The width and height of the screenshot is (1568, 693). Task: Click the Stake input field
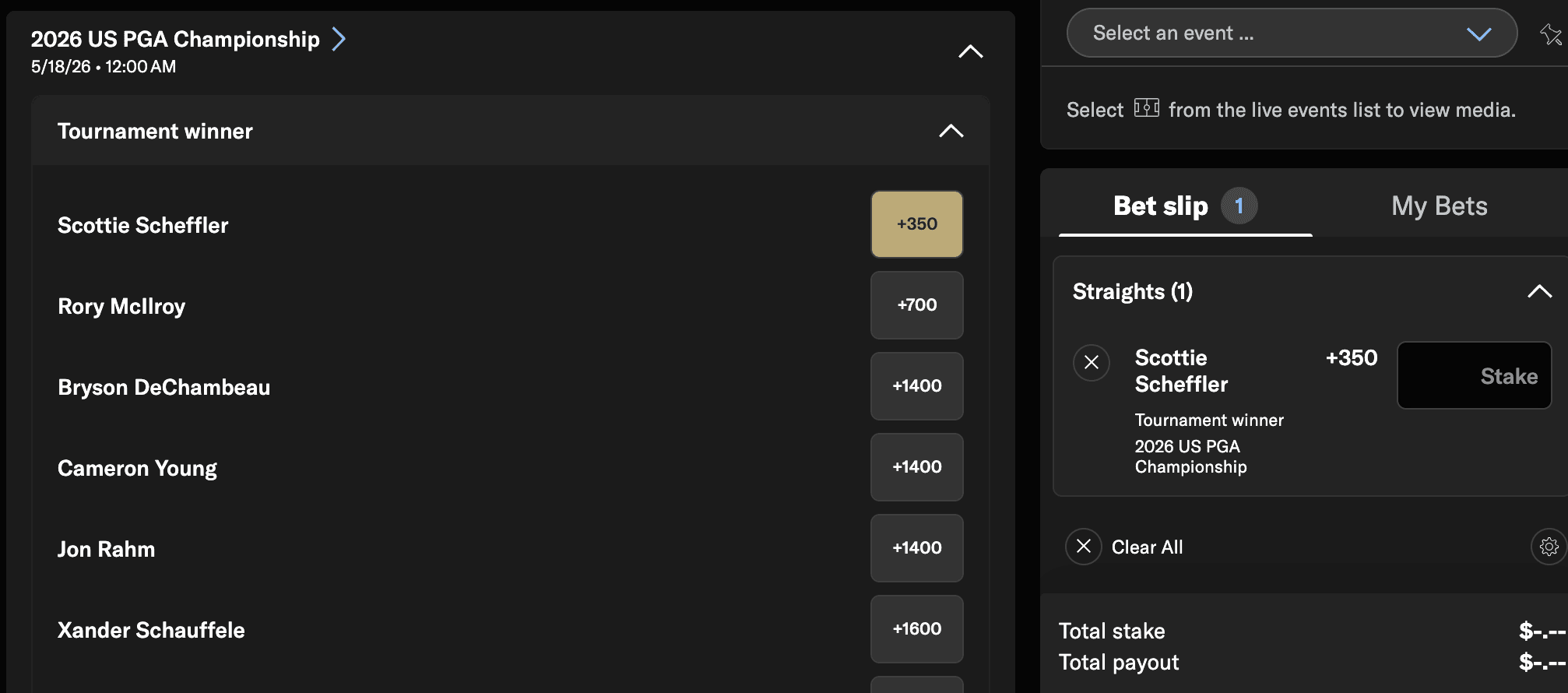pos(1475,375)
